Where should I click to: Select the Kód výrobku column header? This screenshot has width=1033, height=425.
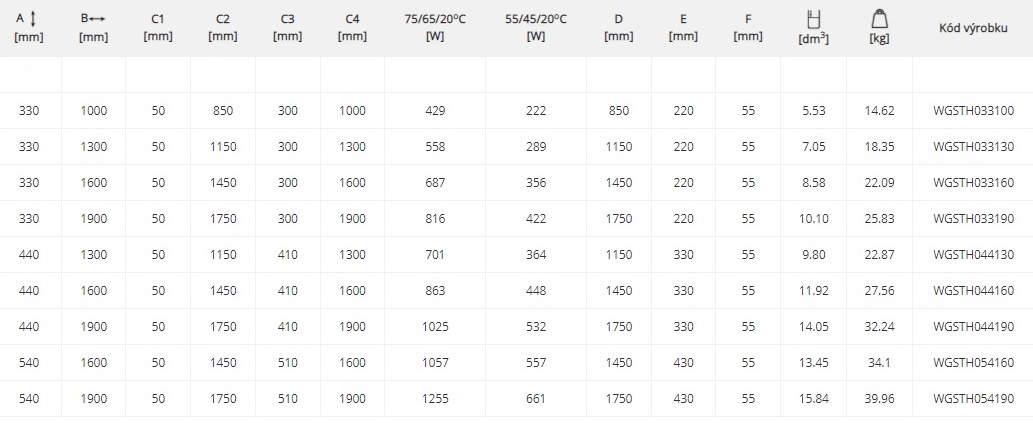(x=972, y=27)
